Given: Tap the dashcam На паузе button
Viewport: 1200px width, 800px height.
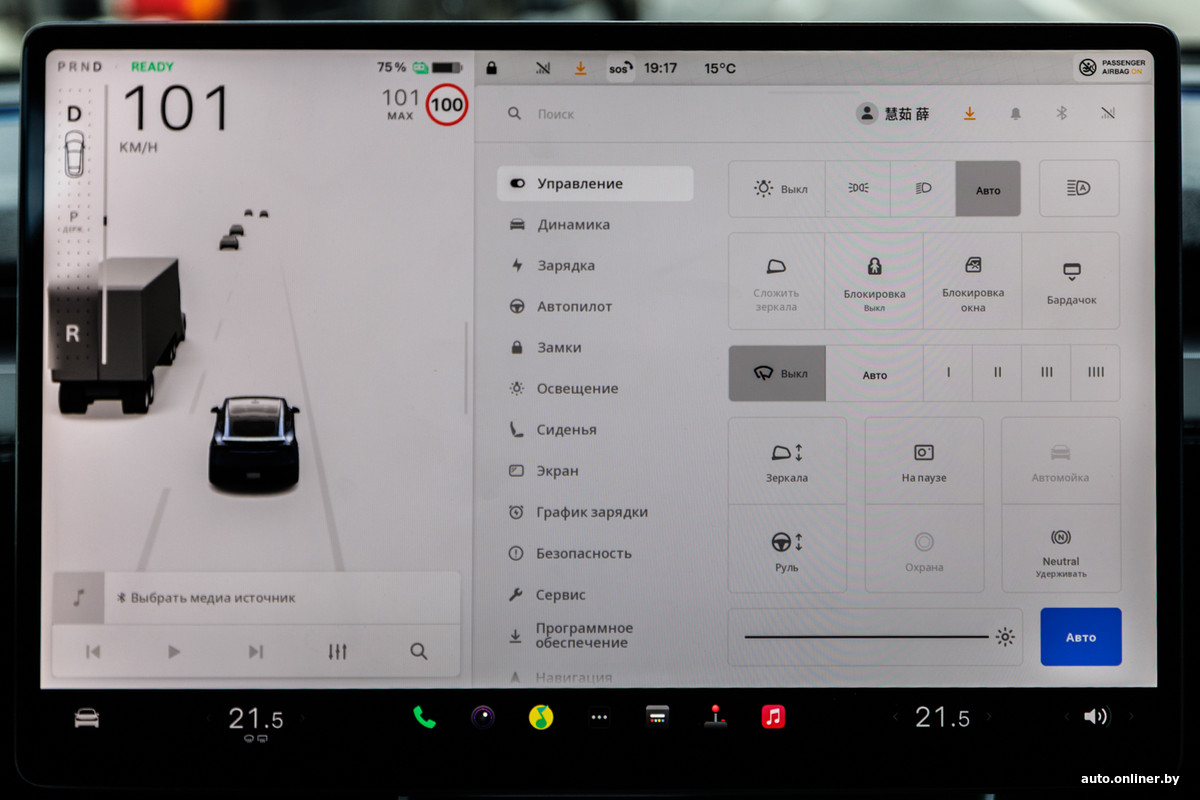Looking at the screenshot, I should [x=924, y=461].
